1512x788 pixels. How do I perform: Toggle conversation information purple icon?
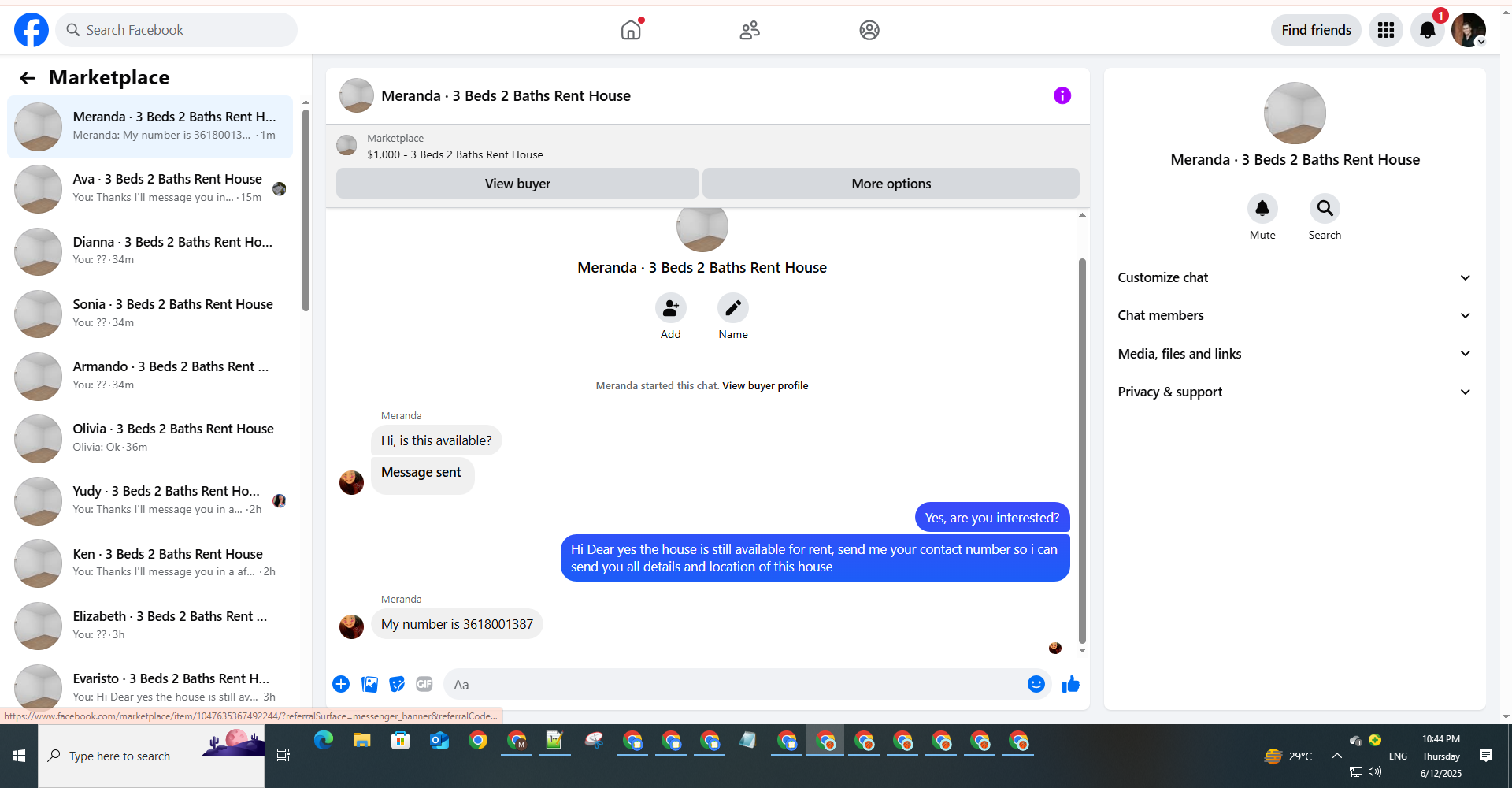coord(1062,95)
